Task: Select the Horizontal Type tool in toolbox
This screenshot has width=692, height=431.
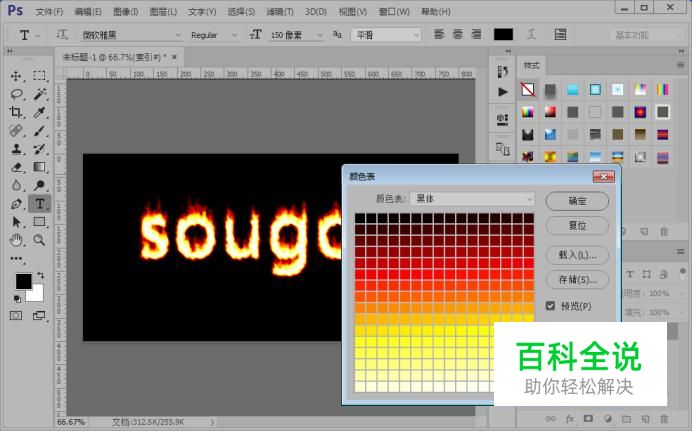Action: [39, 204]
